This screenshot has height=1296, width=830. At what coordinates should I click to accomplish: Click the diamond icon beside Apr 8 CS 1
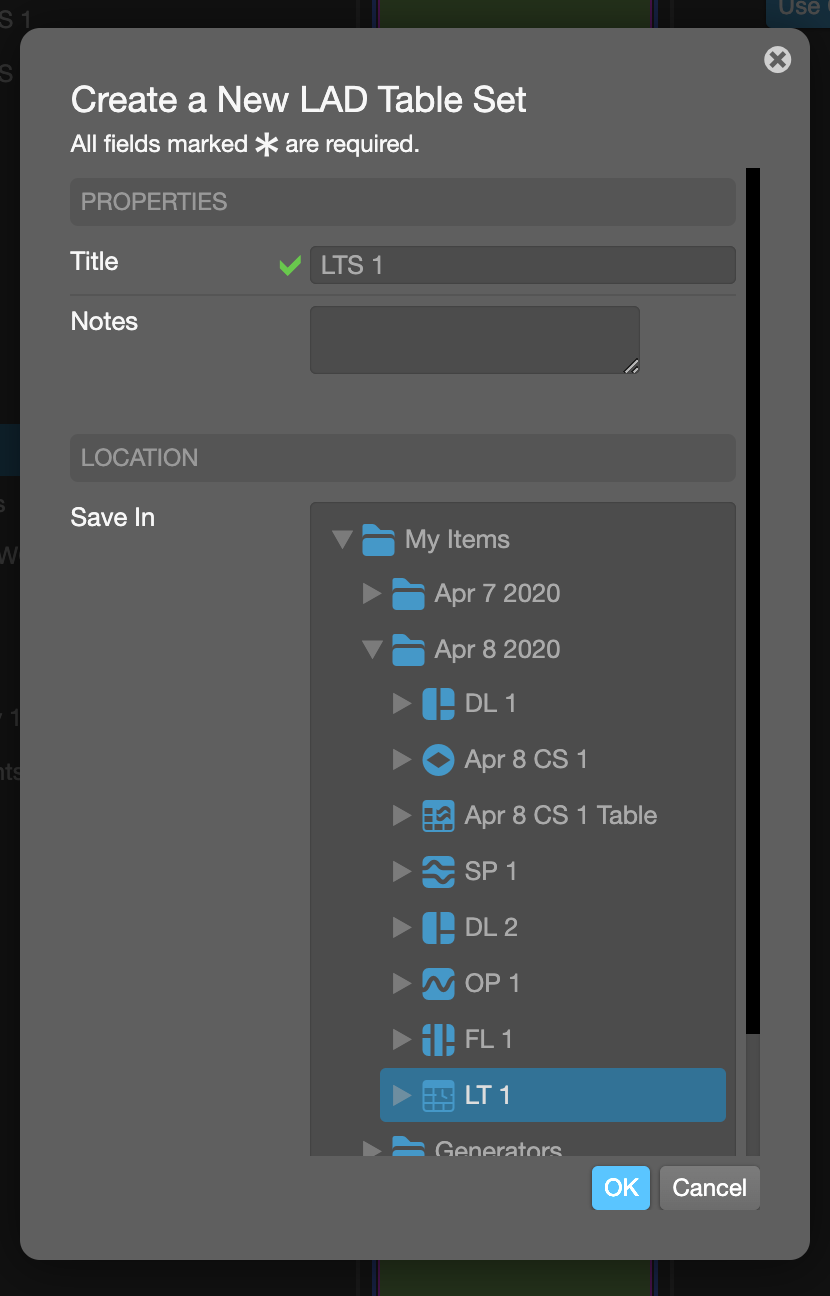[x=438, y=759]
